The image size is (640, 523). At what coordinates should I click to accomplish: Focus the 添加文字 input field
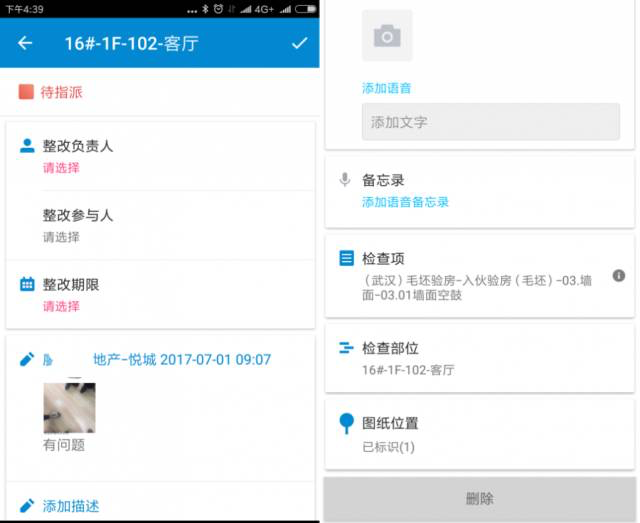[x=491, y=122]
